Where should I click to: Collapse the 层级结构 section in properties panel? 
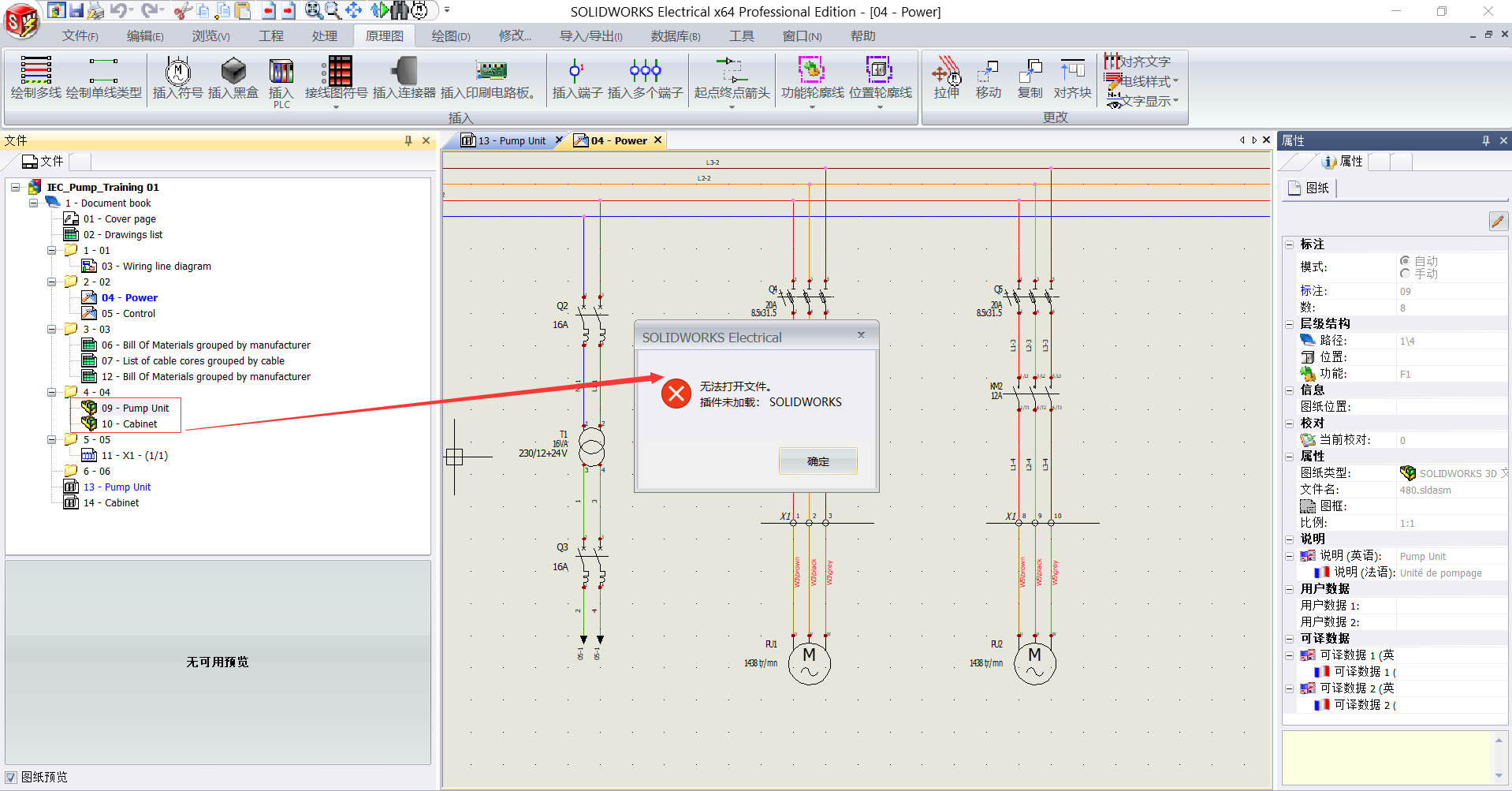[x=1290, y=323]
